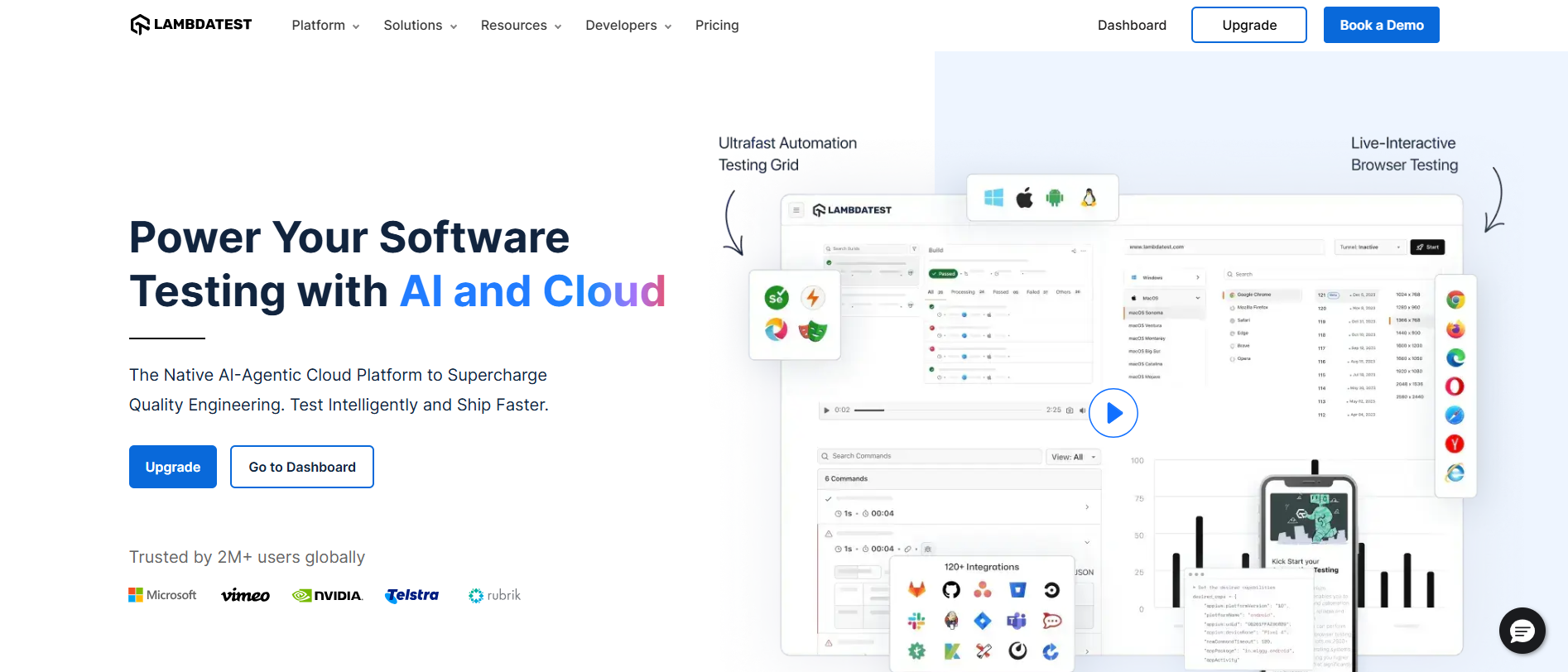The height and width of the screenshot is (672, 1568).
Task: Click the Windows OS icon
Action: 993,198
